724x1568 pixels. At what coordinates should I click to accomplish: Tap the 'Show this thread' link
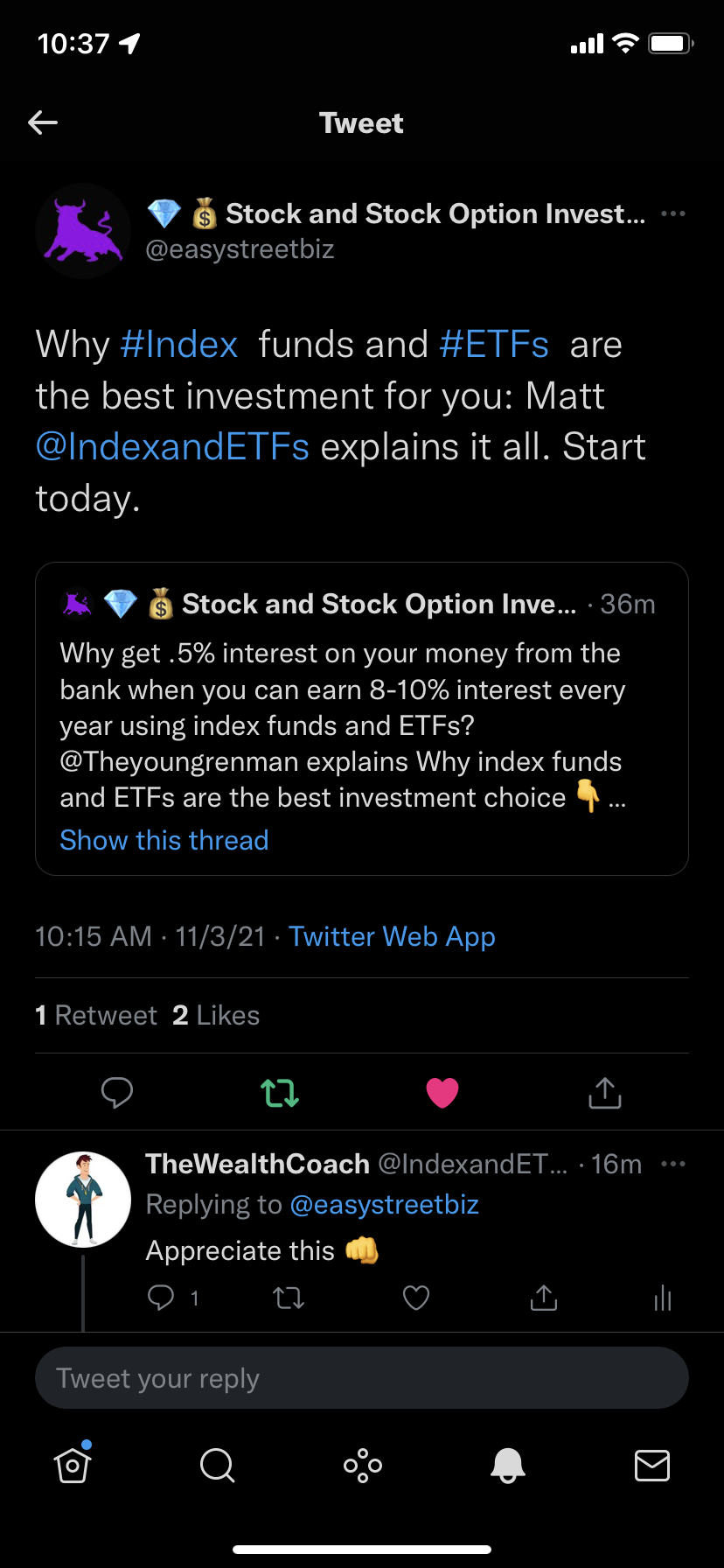click(x=164, y=840)
